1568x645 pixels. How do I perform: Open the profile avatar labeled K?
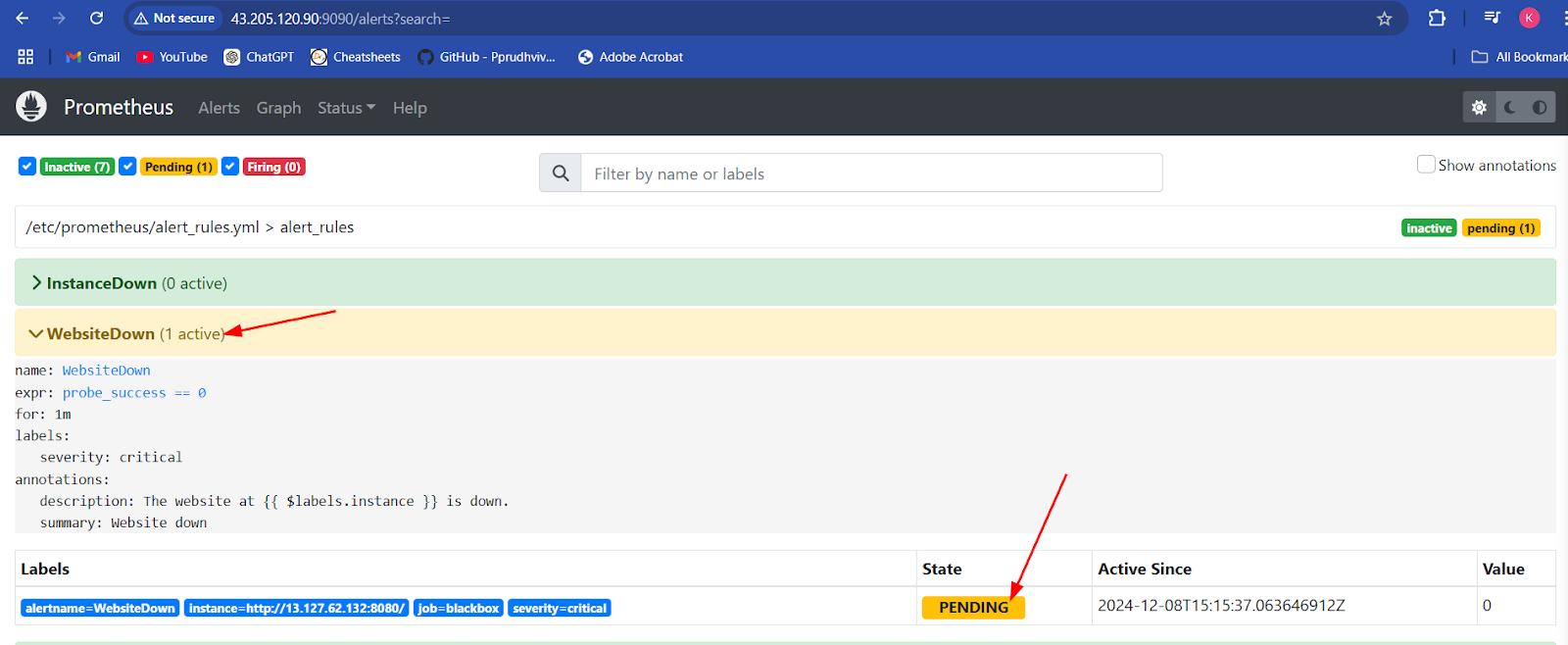1529,18
